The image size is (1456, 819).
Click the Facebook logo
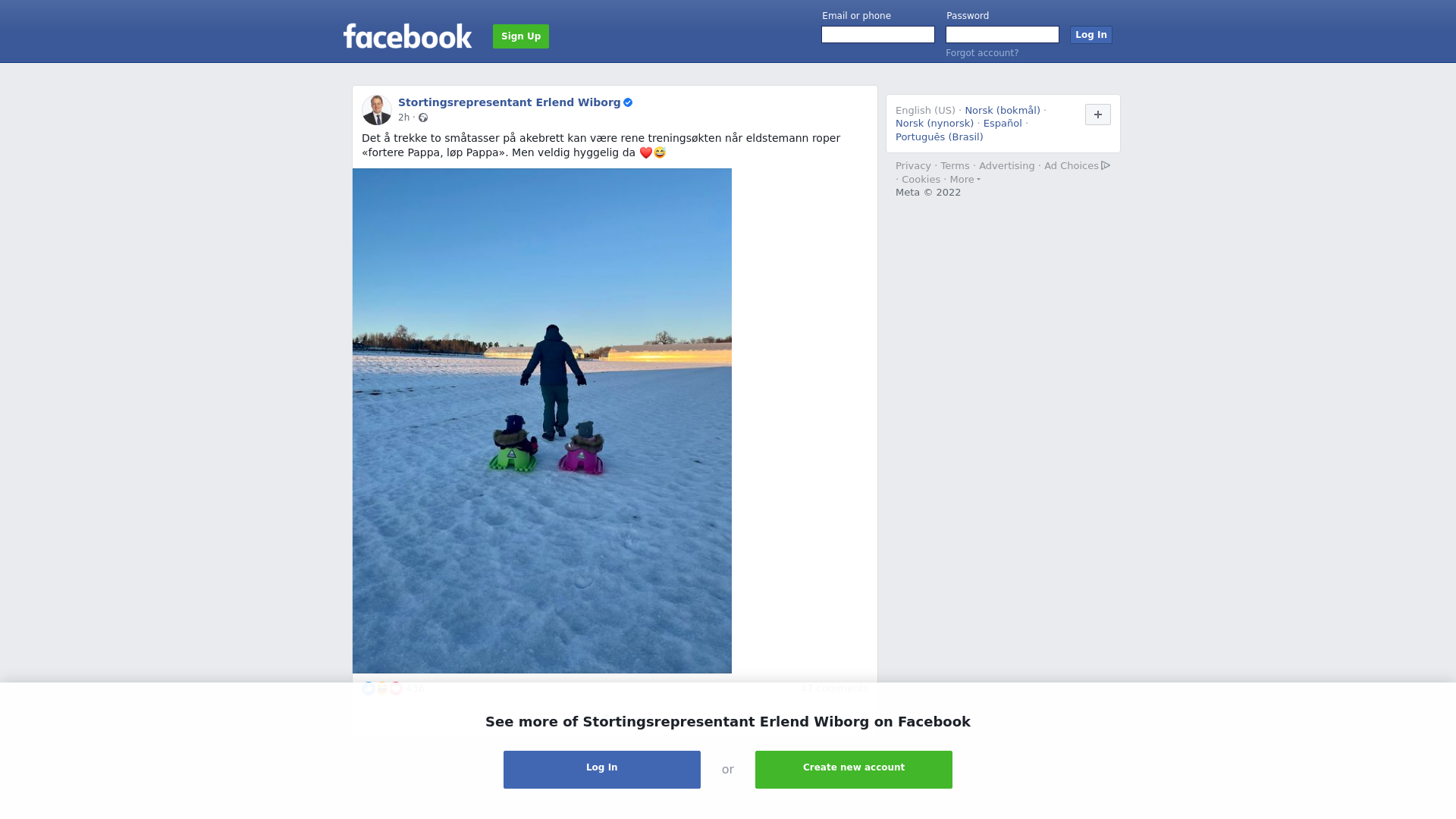[x=407, y=36]
